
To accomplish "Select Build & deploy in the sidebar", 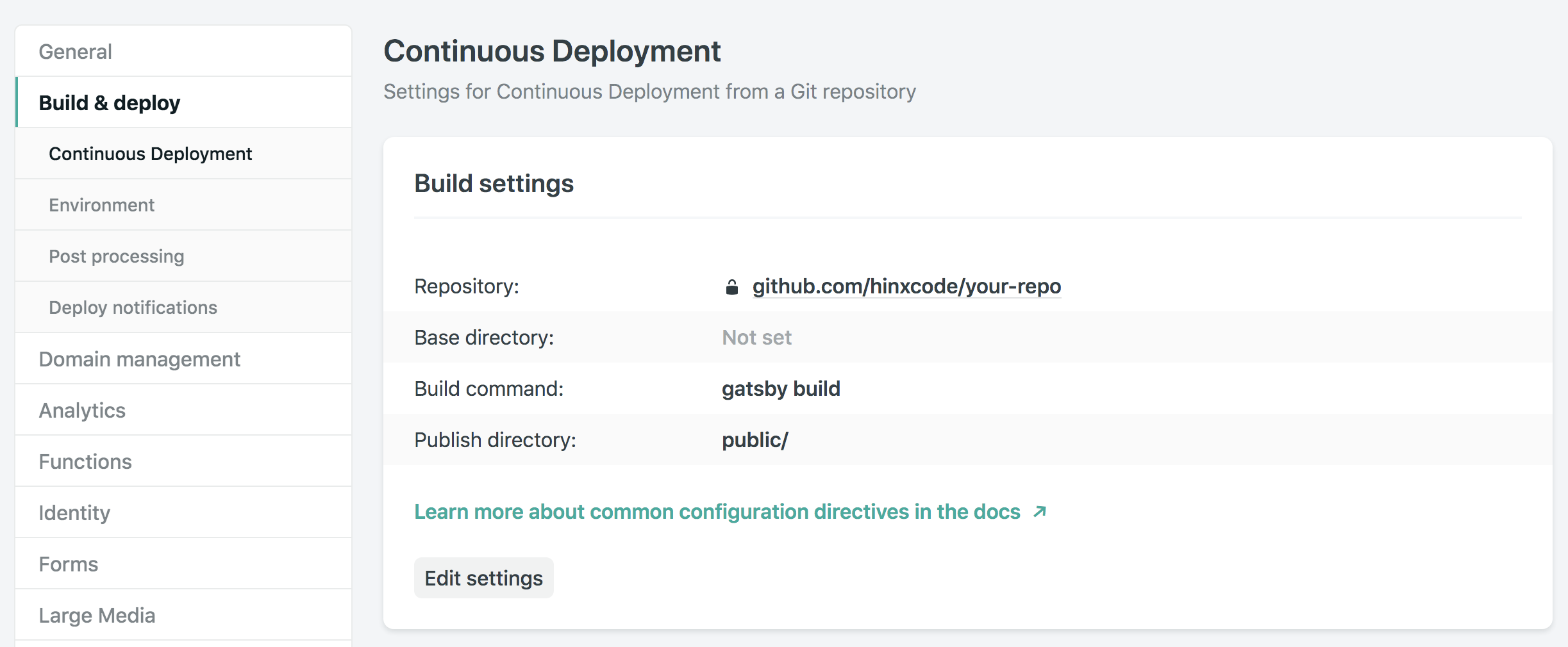I will [110, 103].
